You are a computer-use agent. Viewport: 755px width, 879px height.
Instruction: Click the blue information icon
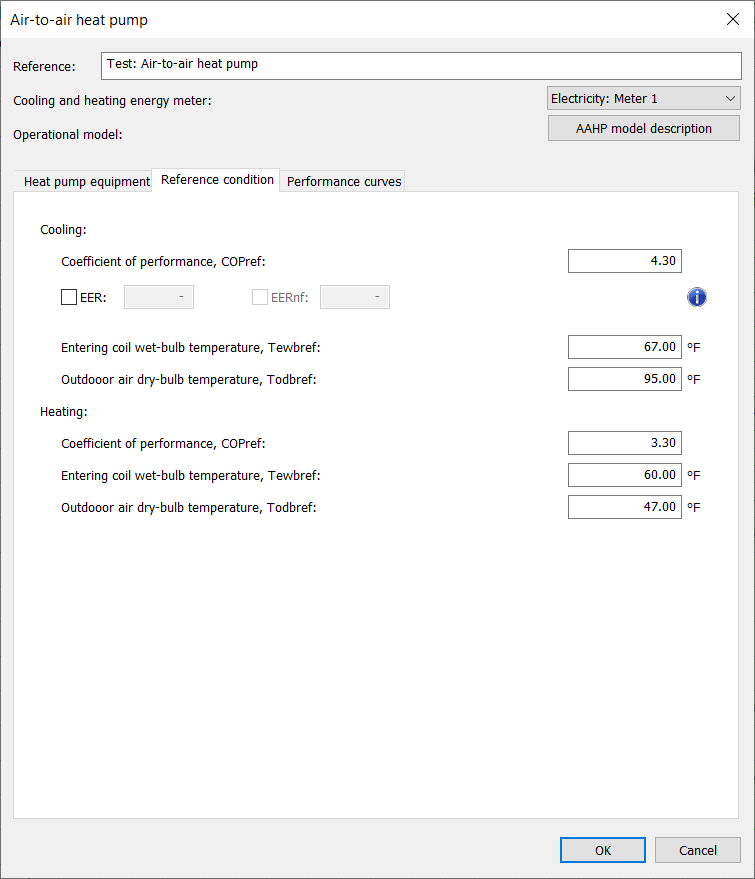click(697, 297)
